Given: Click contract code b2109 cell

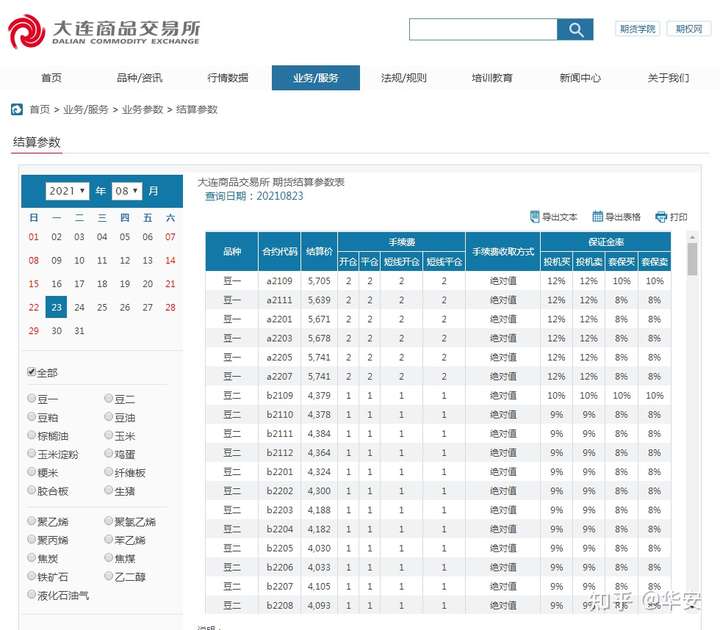Looking at the screenshot, I should click(x=279, y=395).
